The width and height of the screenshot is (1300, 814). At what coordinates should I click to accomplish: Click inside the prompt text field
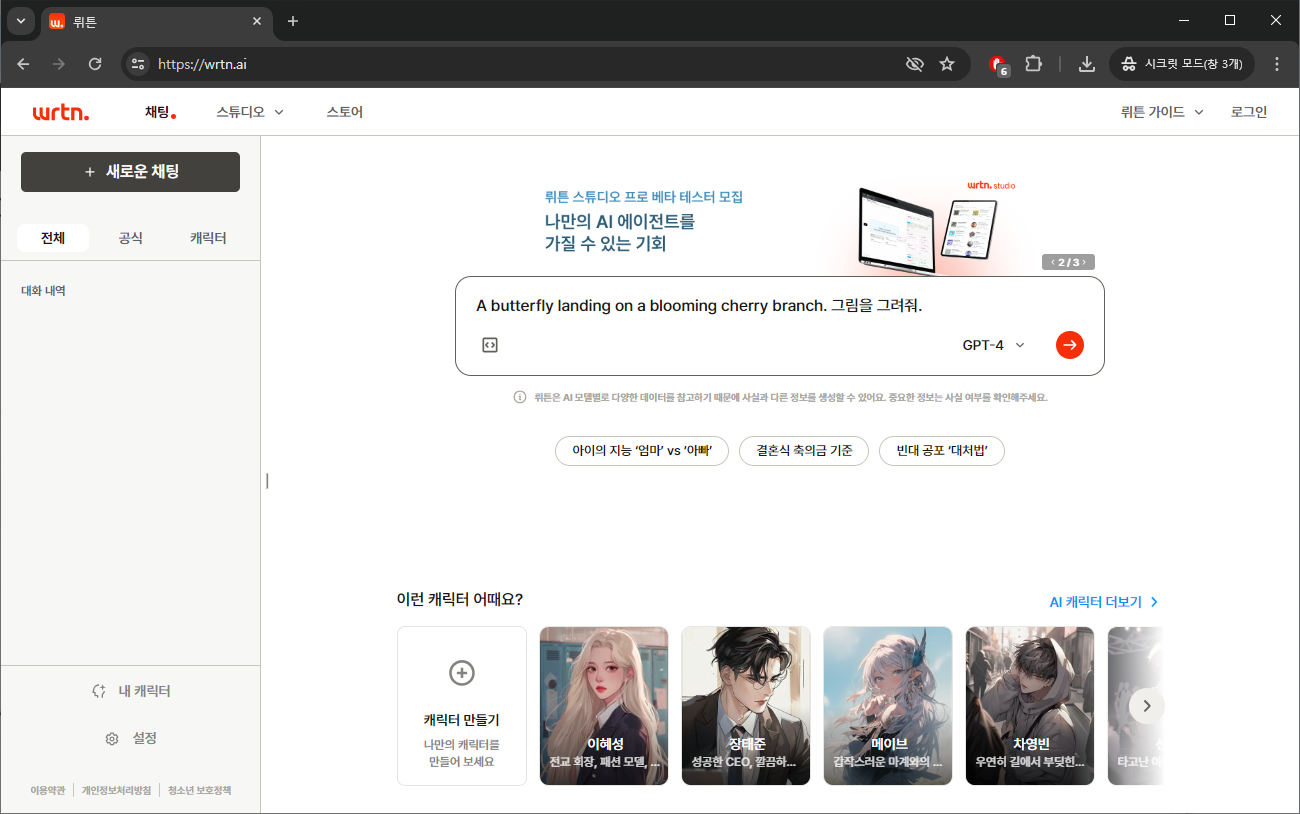tap(780, 306)
